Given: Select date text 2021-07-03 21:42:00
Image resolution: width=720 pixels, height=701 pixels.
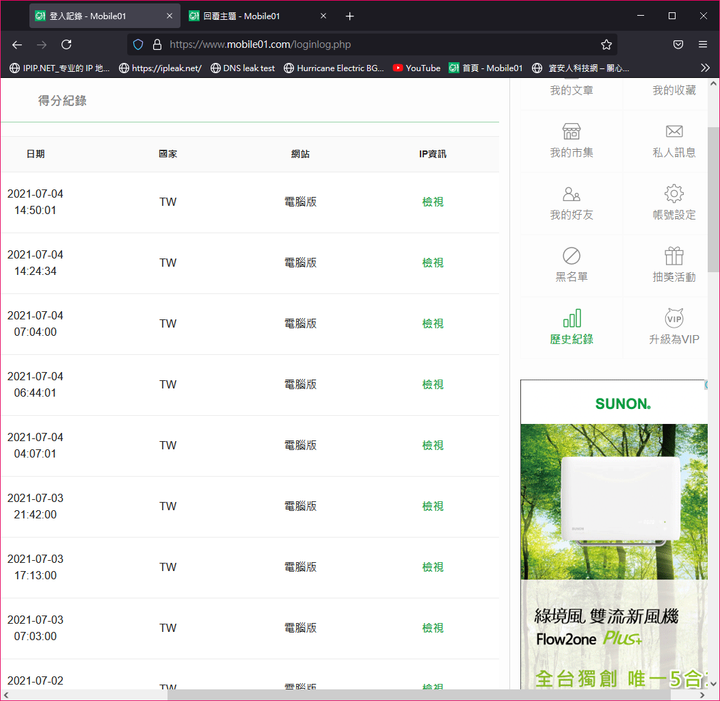Looking at the screenshot, I should click(35, 506).
